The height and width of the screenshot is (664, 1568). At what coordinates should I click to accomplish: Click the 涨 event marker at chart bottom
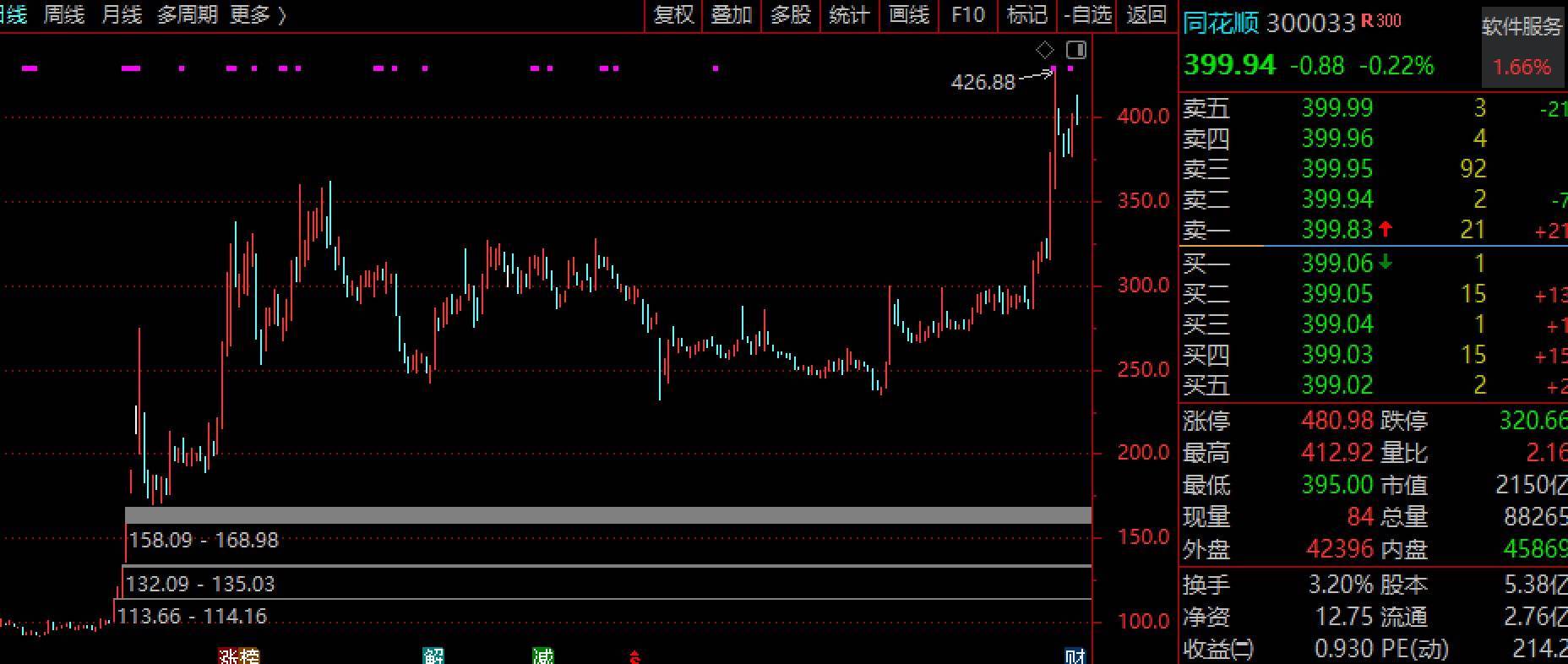coord(229,656)
